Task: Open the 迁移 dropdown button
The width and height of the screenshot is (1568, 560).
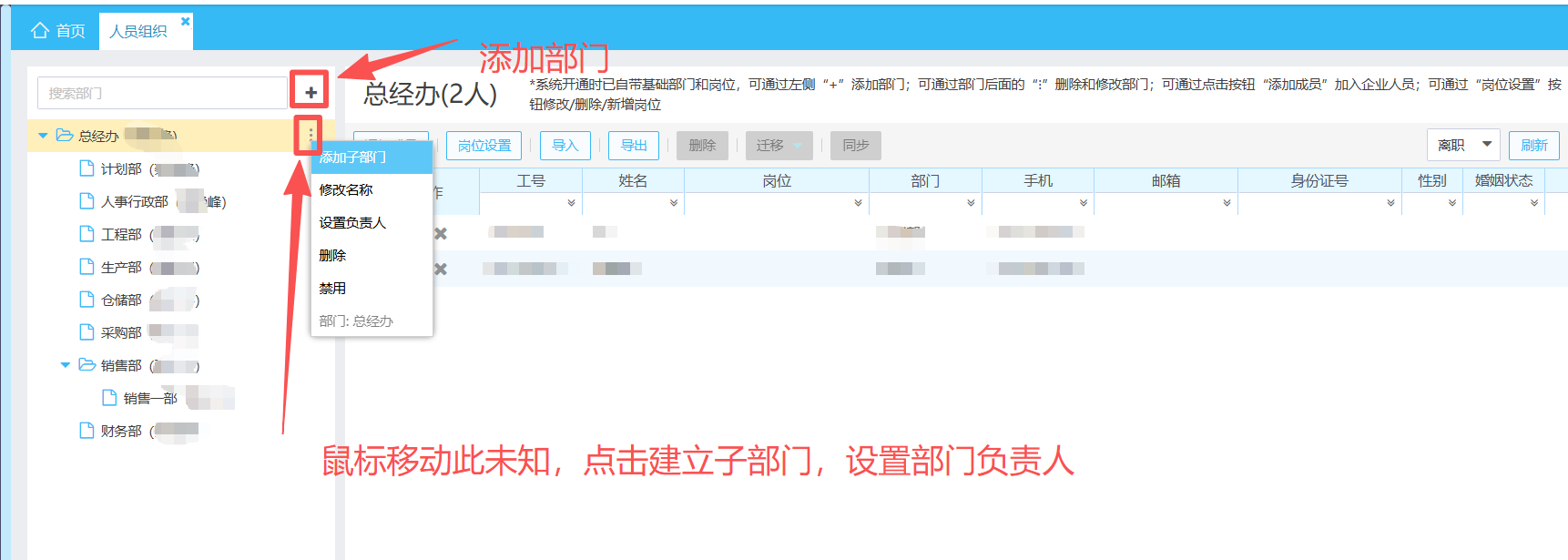Action: click(779, 145)
